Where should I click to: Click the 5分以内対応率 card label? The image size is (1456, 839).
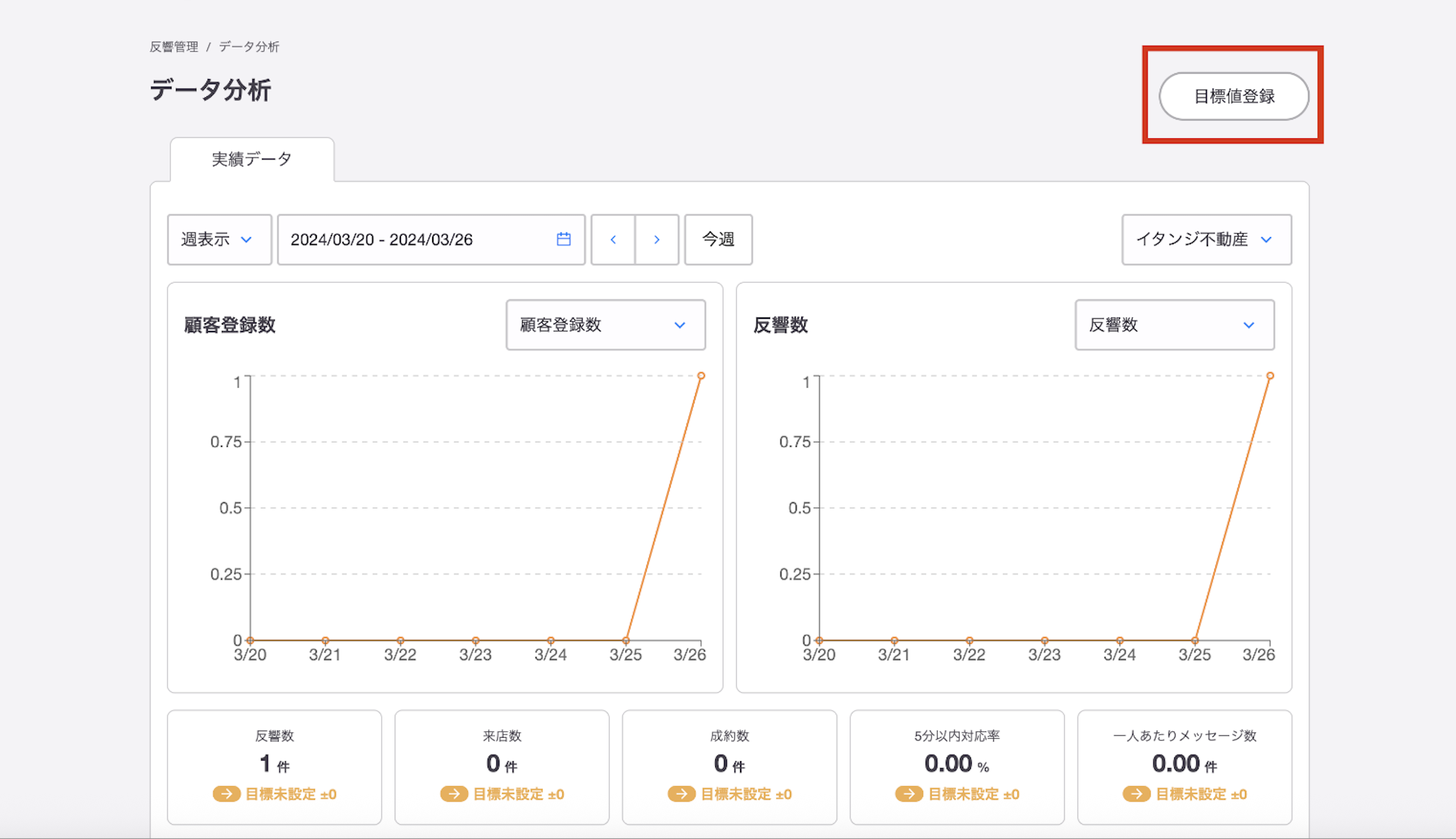[957, 736]
